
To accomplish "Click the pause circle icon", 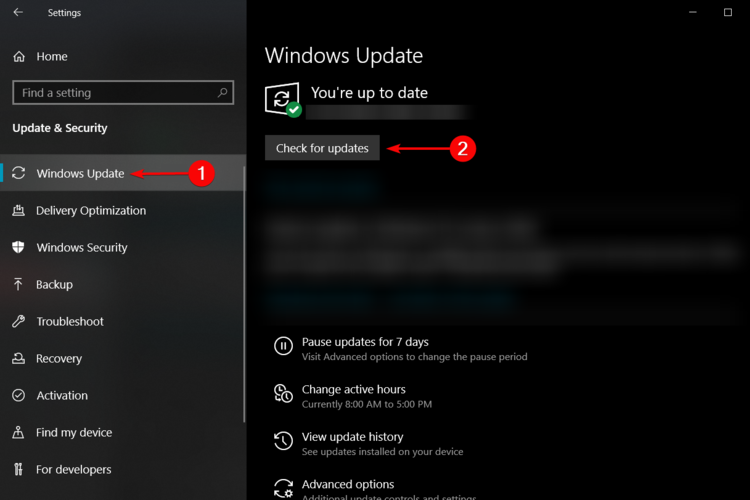I will click(283, 345).
